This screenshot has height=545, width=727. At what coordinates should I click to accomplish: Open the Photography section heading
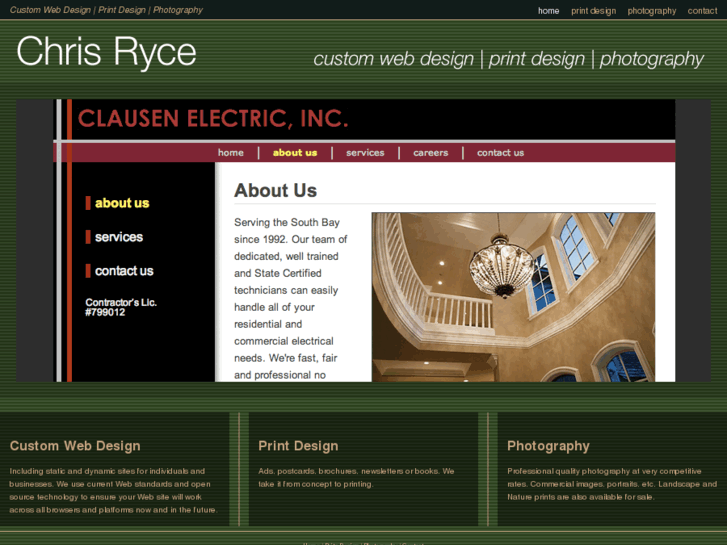548,446
